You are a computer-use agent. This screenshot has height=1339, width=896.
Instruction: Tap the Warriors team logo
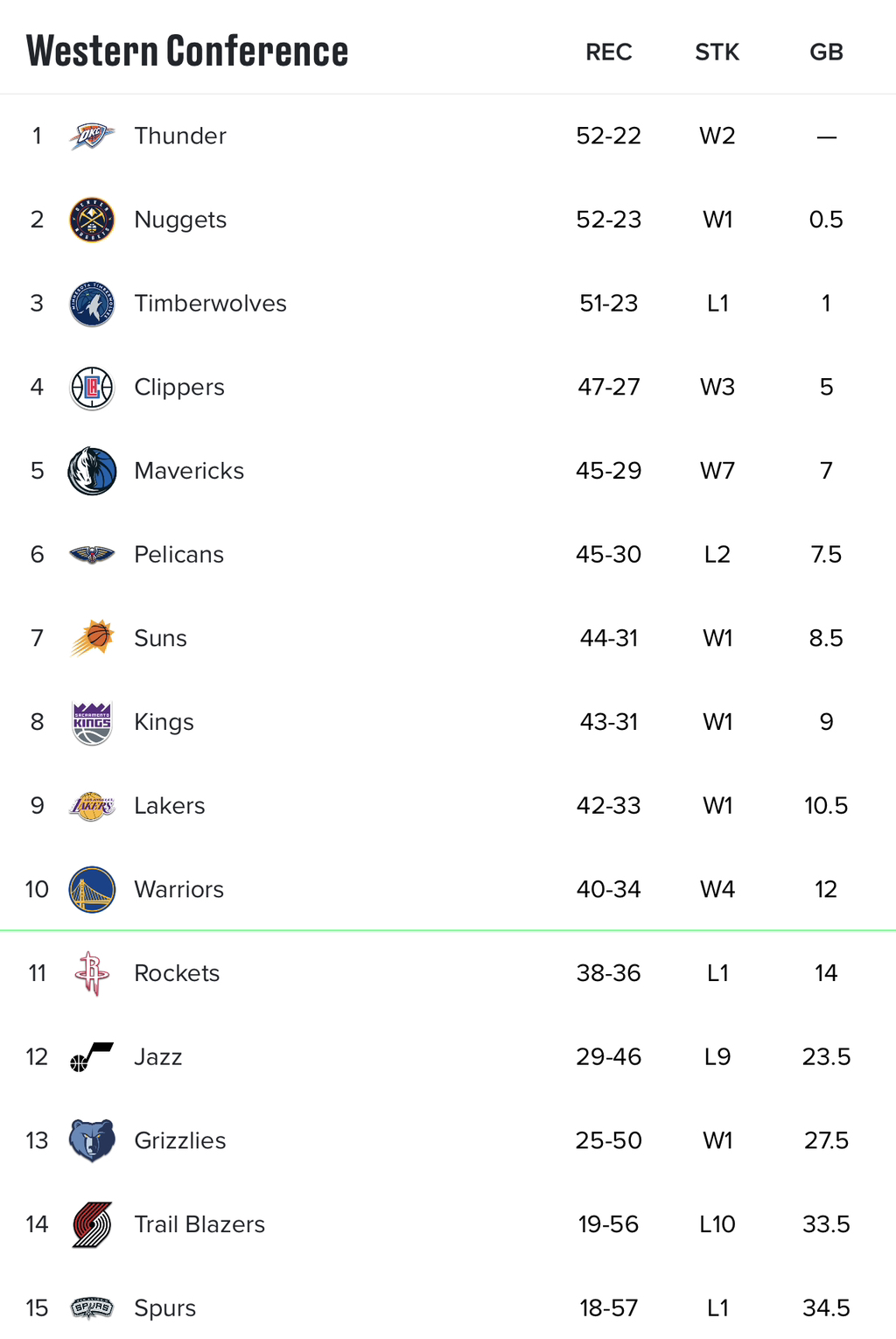click(x=92, y=889)
